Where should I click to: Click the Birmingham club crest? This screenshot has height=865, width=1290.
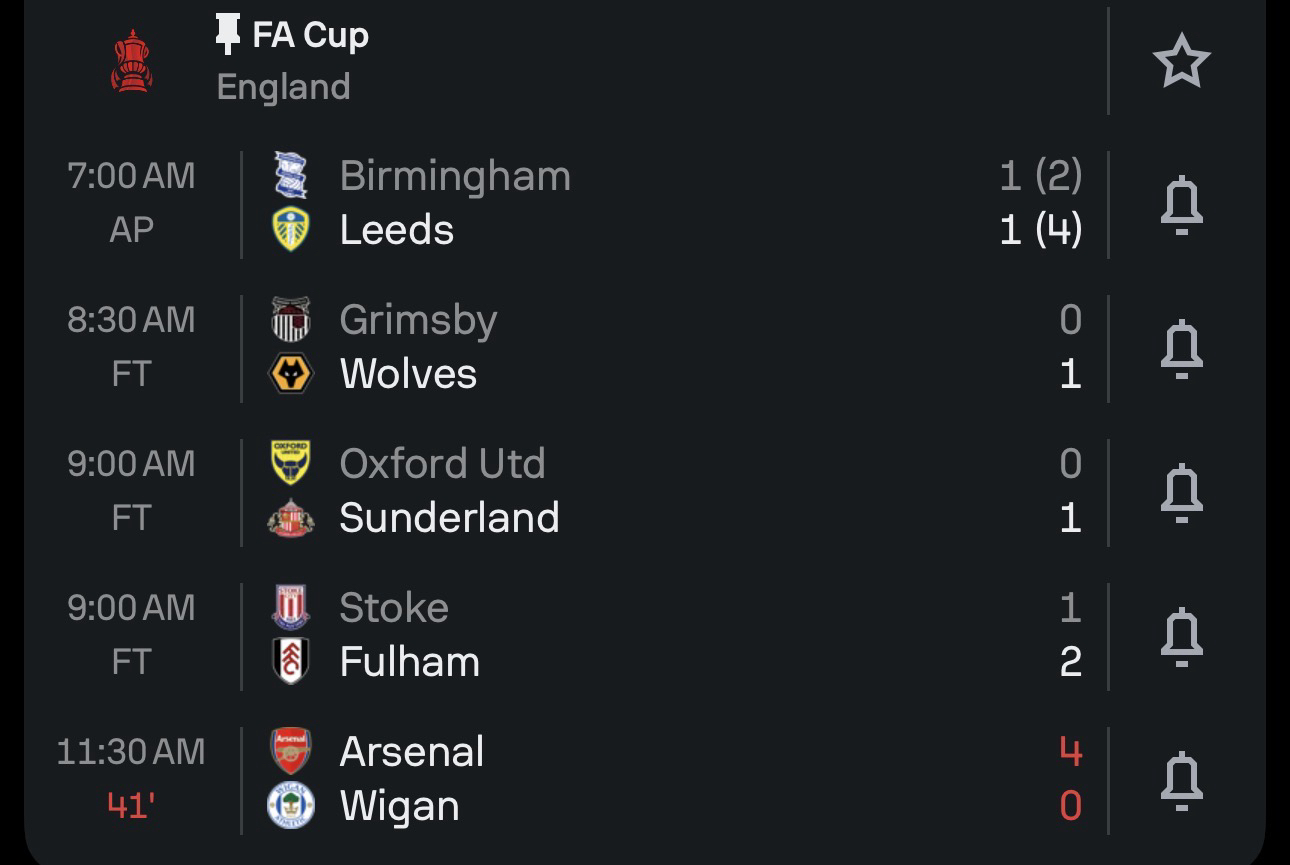290,176
